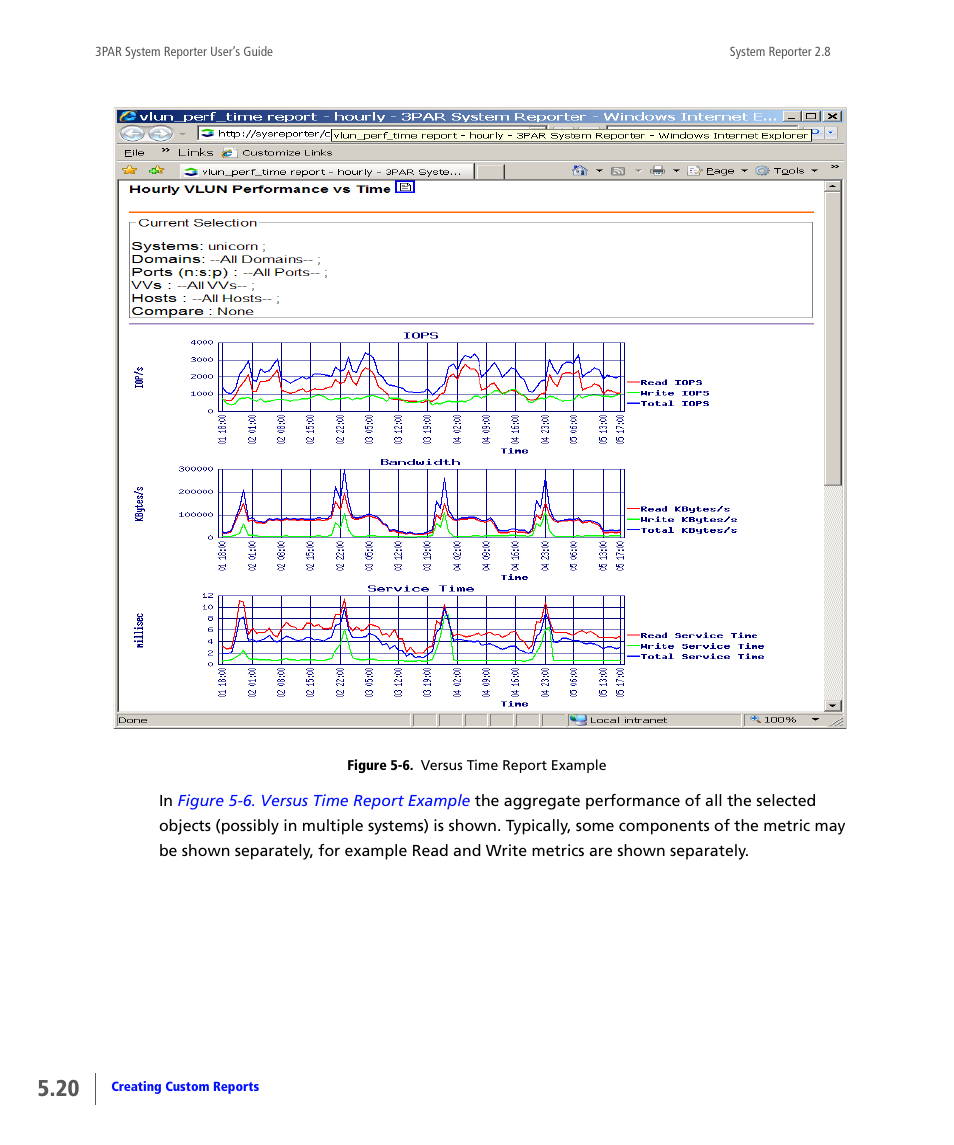Image resolution: width=954 pixels, height=1145 pixels.
Task: Click the Total IOPS legend entry
Action: 668,403
